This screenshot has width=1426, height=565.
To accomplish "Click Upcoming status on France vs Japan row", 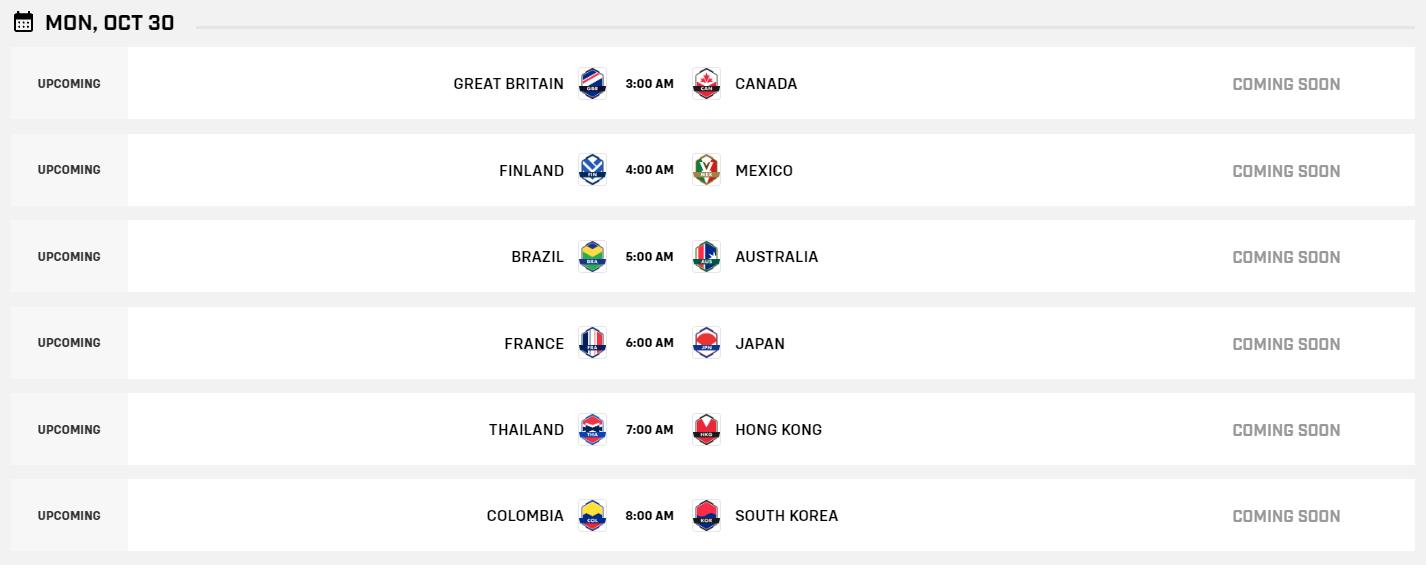I will [x=69, y=343].
